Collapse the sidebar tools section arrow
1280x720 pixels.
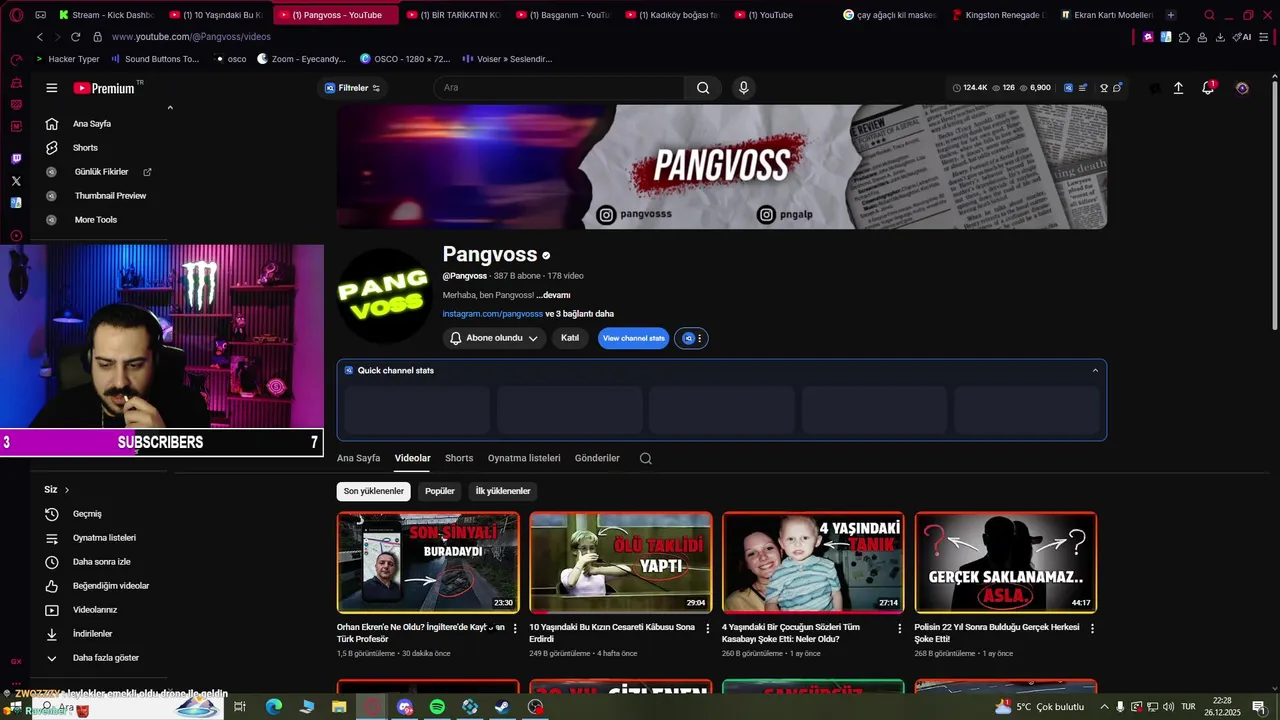pyautogui.click(x=170, y=108)
